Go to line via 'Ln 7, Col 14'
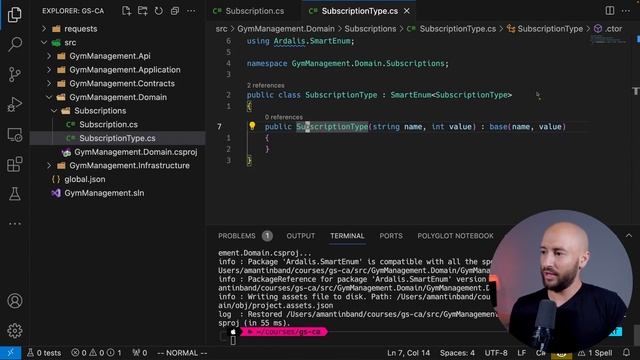 [409, 353]
